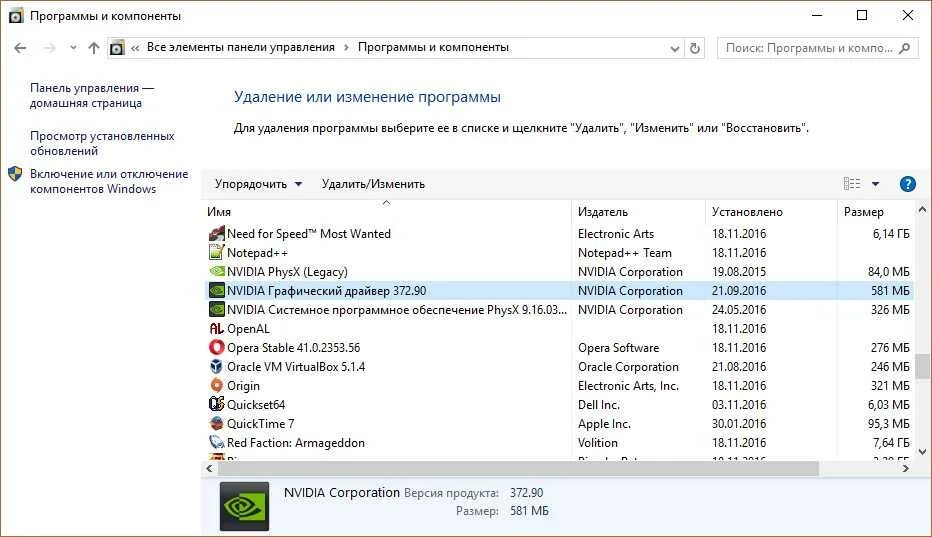
Task: Open Просмотр установленных обновлений link
Action: point(102,143)
